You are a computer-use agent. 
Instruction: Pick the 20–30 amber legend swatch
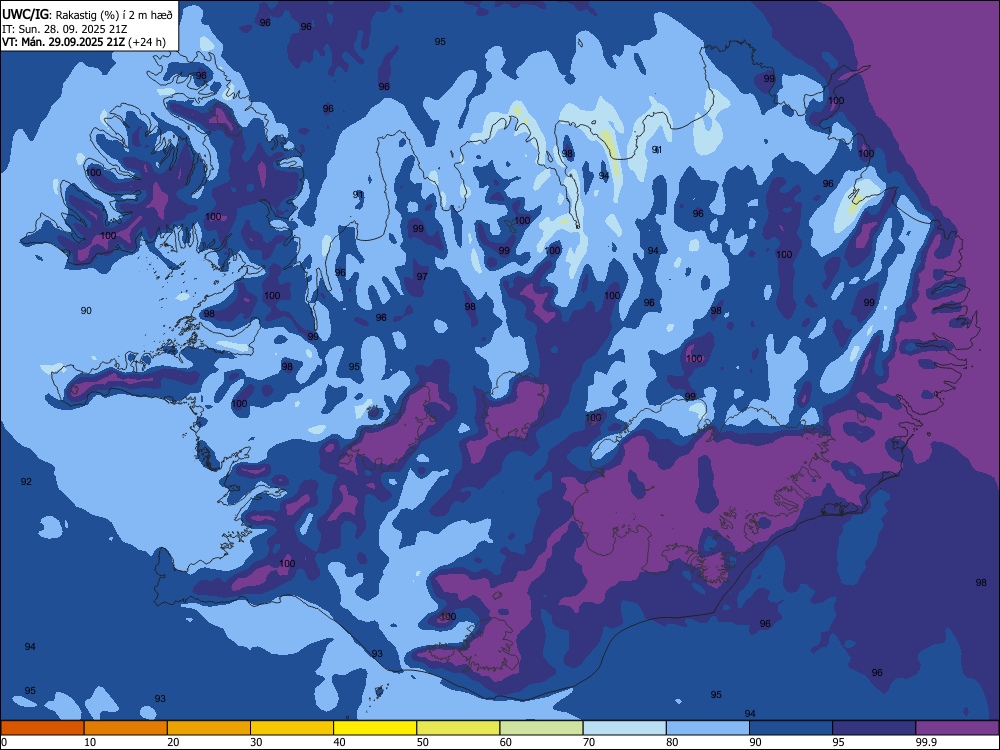pos(209,728)
